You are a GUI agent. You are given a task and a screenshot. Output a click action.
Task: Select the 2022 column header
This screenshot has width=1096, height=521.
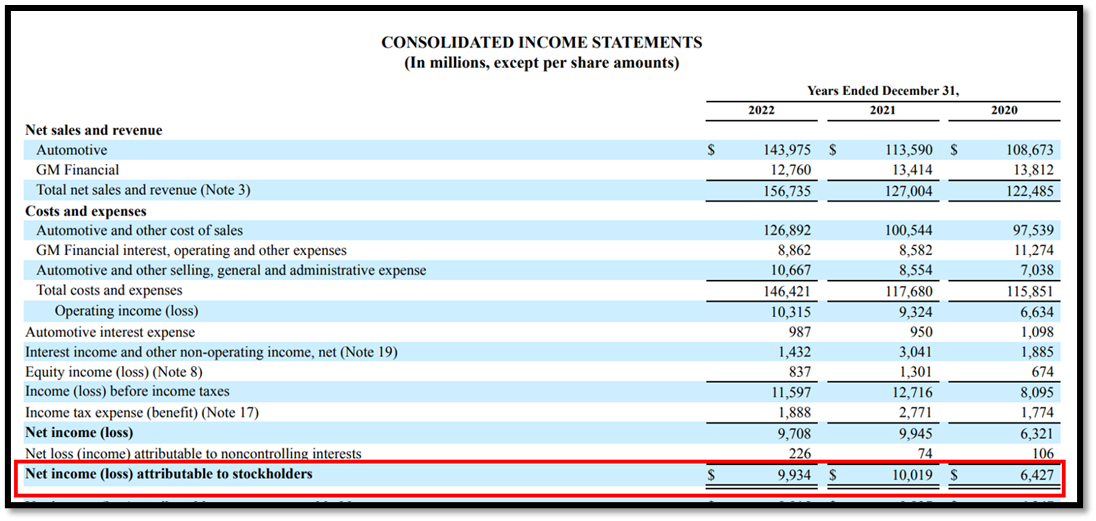point(761,110)
